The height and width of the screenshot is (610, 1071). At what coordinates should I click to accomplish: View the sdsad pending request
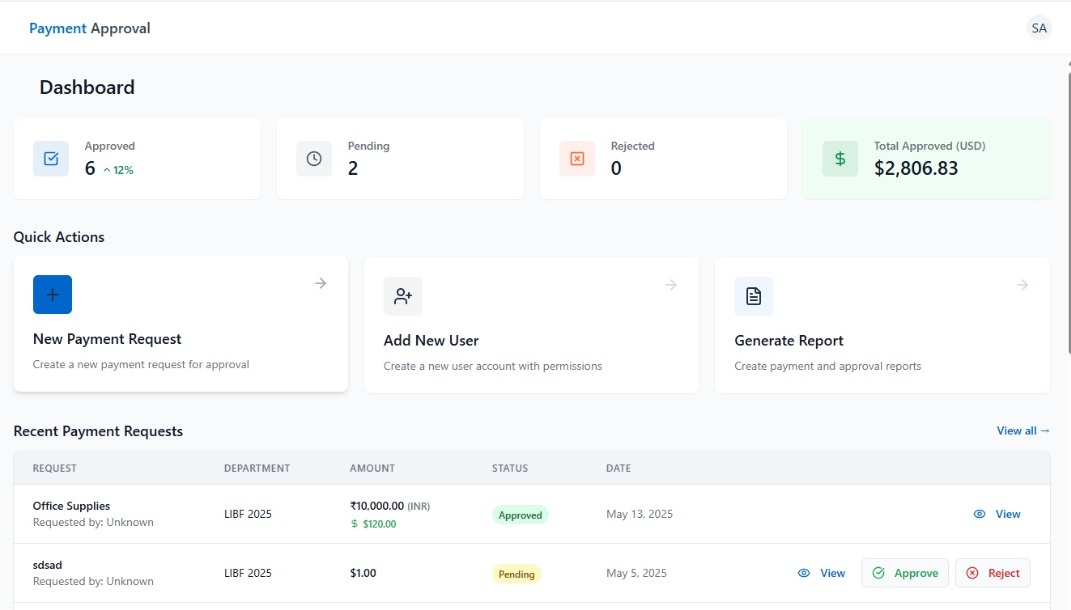(x=821, y=573)
